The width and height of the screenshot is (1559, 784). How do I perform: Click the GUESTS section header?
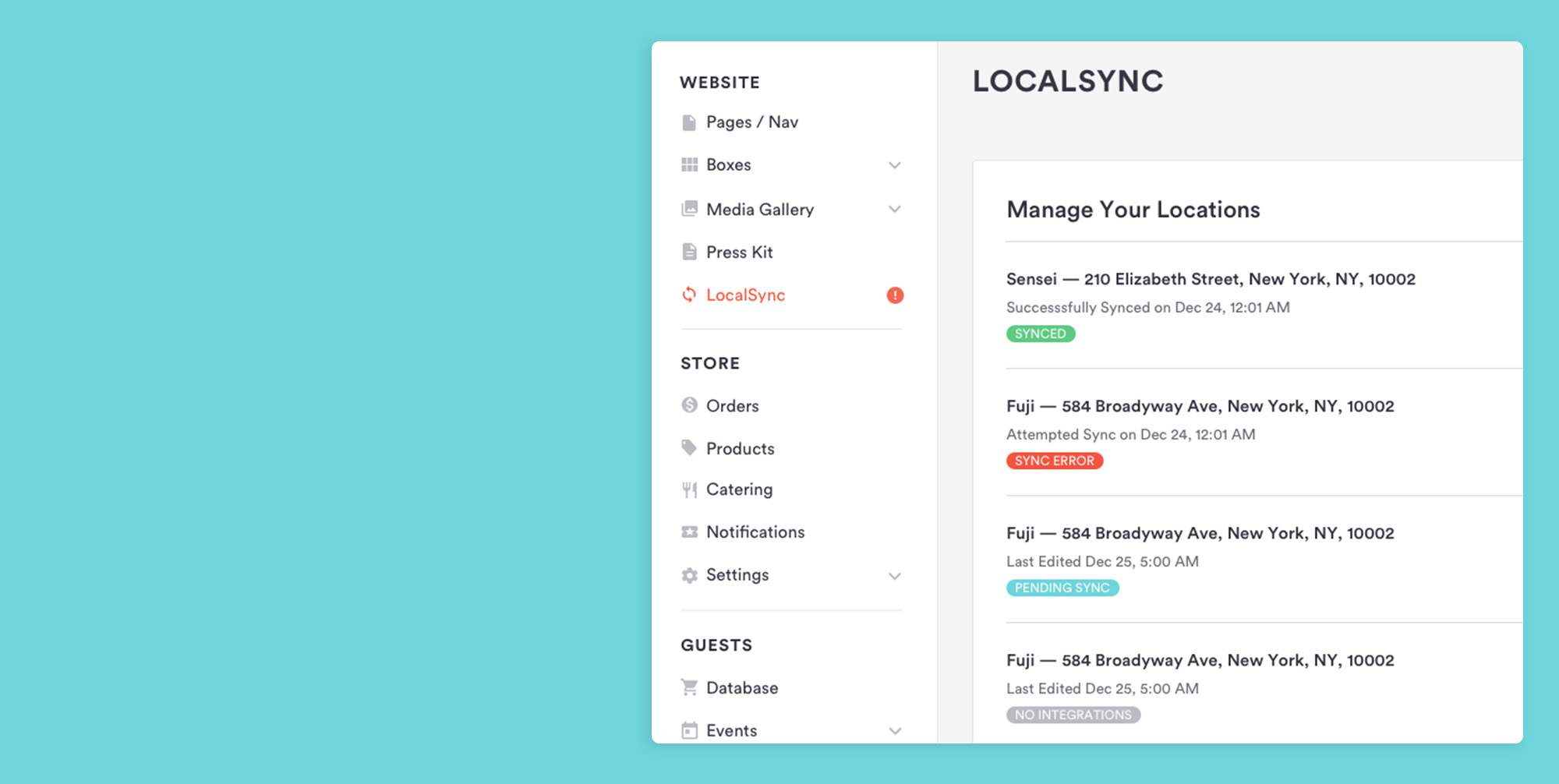tap(716, 645)
